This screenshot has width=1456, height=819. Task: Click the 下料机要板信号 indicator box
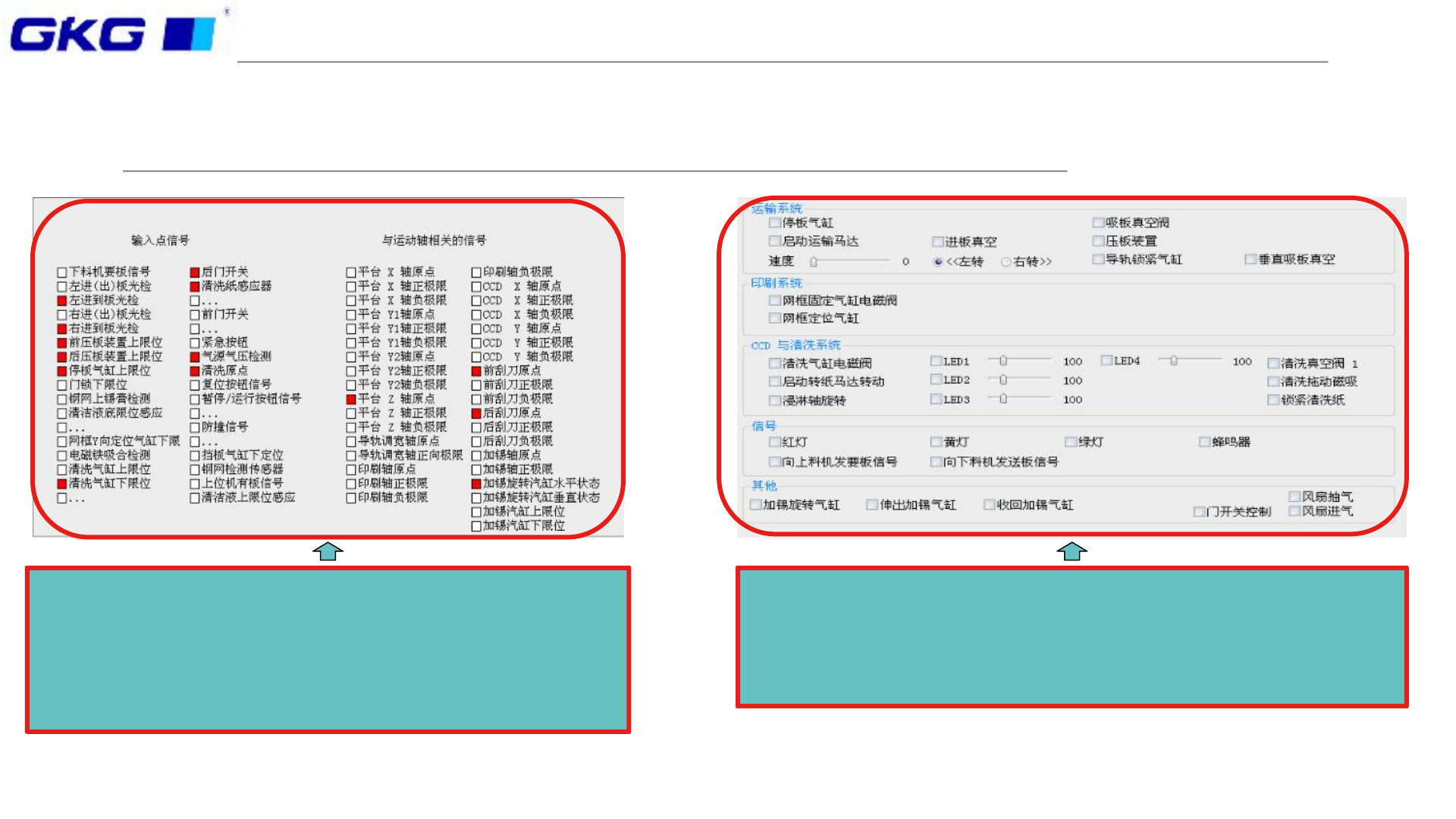(x=62, y=271)
